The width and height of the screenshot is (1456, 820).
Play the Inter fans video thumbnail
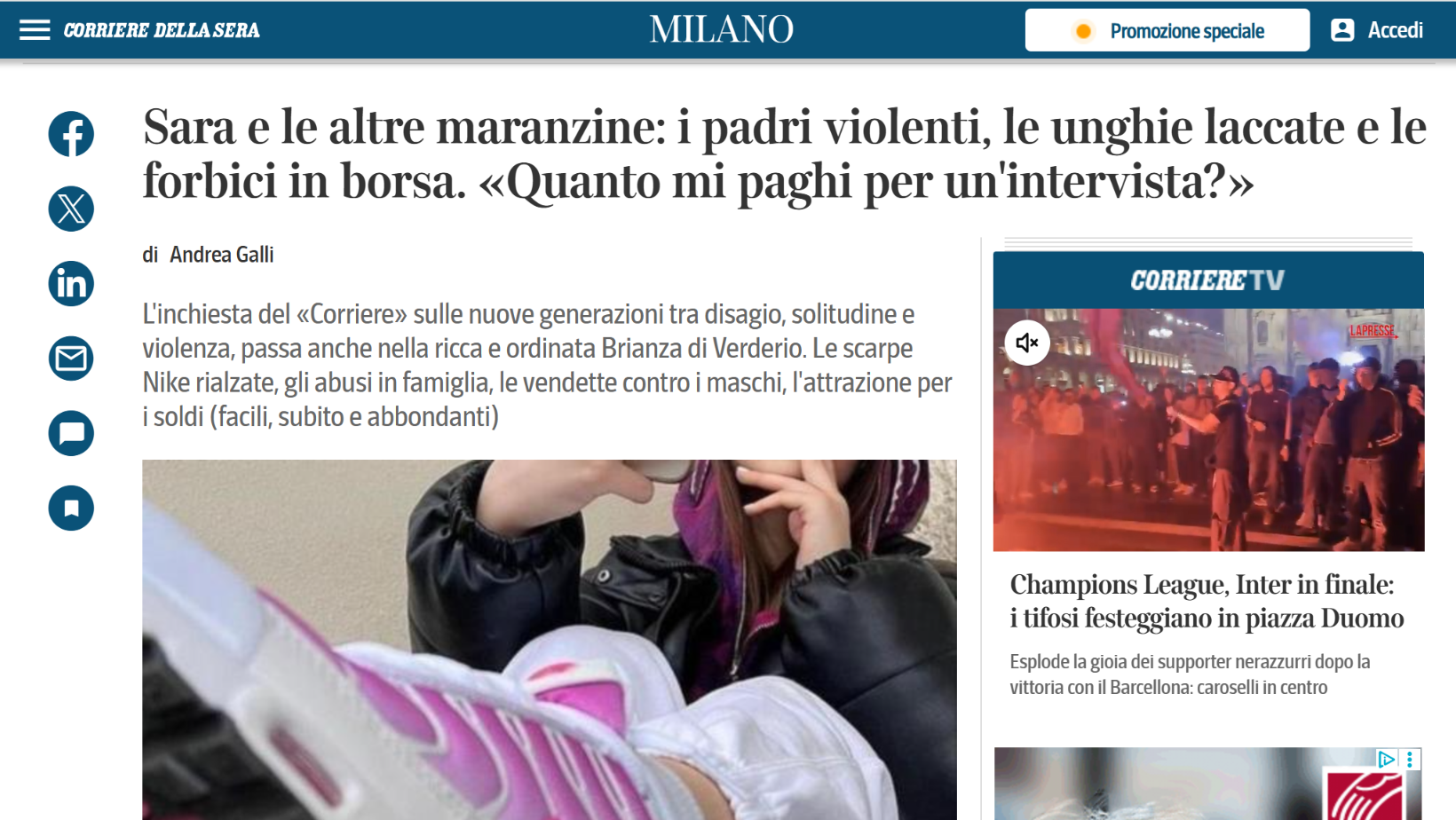tap(1208, 430)
